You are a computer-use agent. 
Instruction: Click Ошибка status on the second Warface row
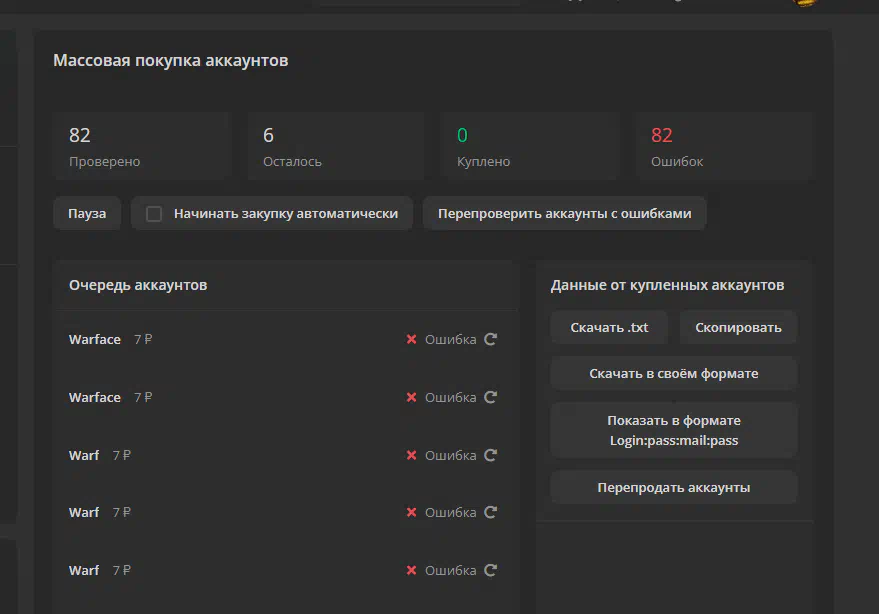point(451,397)
